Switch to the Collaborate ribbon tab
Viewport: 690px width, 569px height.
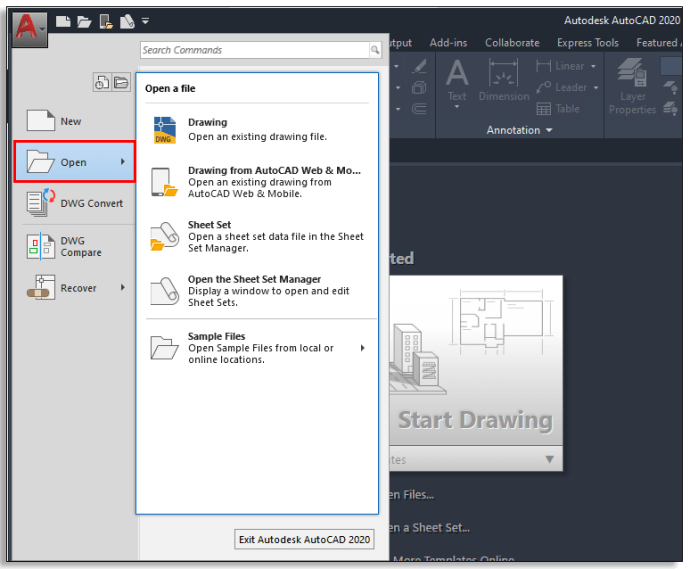point(512,43)
